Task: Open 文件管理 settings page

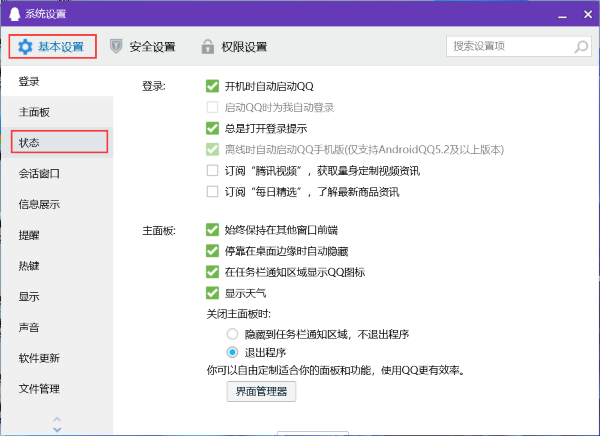Action: click(x=40, y=388)
